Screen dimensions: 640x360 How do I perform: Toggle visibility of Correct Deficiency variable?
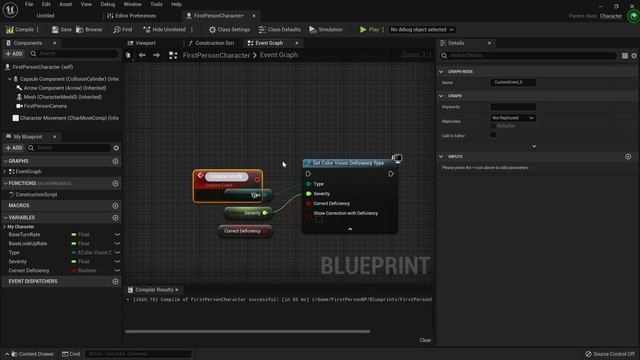coord(117,270)
